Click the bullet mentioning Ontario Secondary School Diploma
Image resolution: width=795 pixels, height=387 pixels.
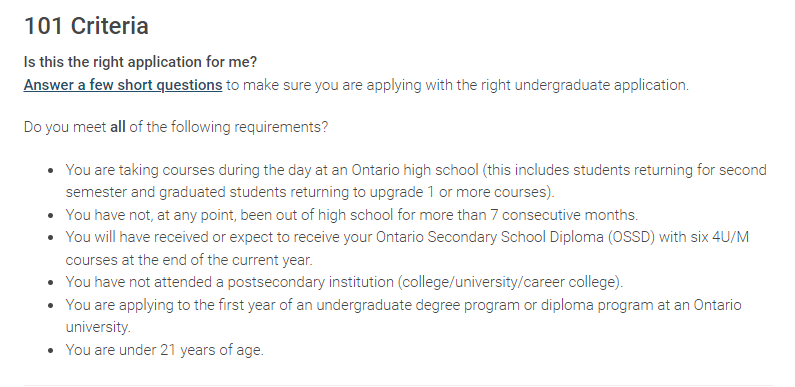click(407, 248)
